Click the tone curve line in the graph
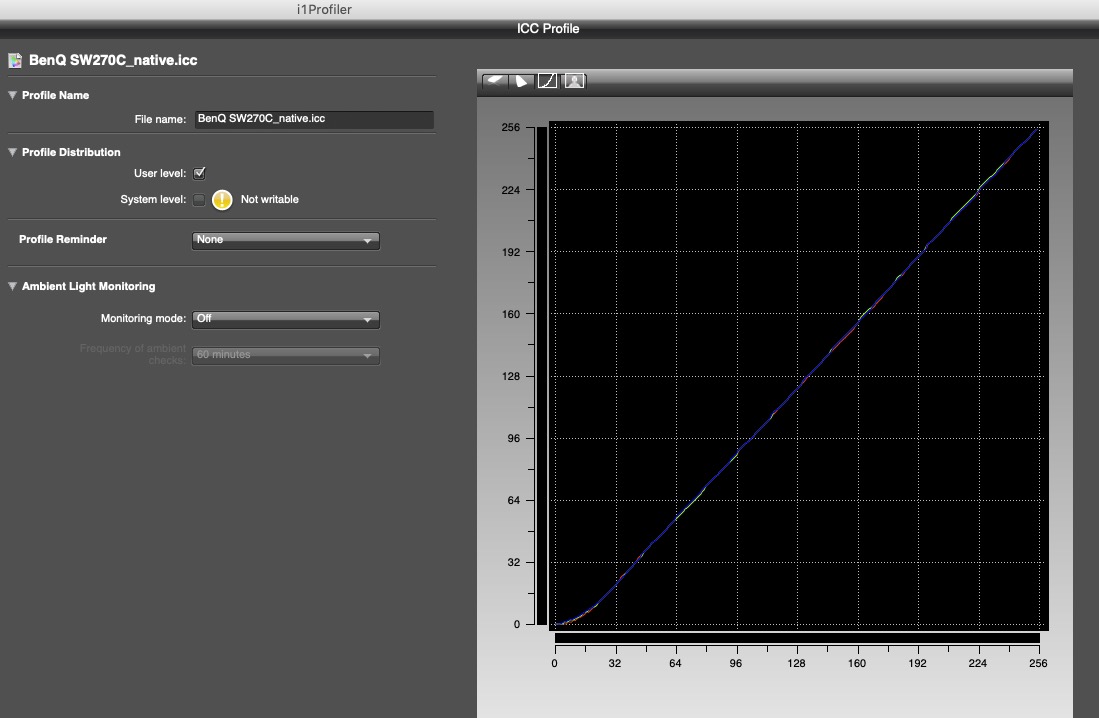Screen dimensions: 1099x718 pos(797,376)
